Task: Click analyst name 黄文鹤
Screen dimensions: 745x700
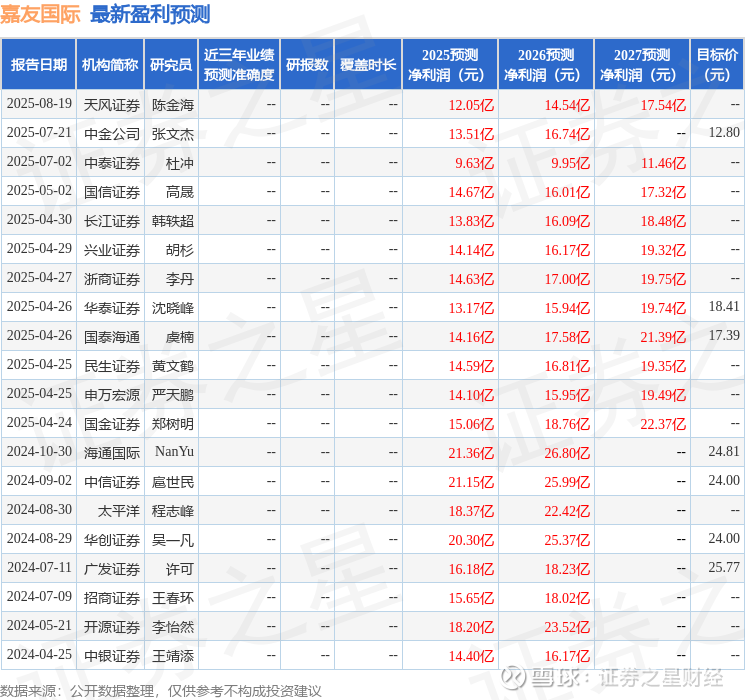Action: [173, 366]
